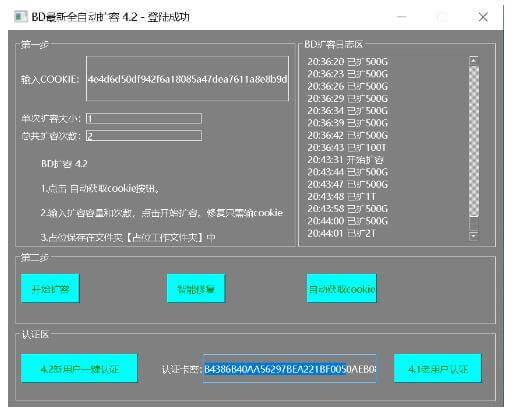Select log entry 20:43:47 已扩500G
514x410 pixels.
(x=347, y=184)
